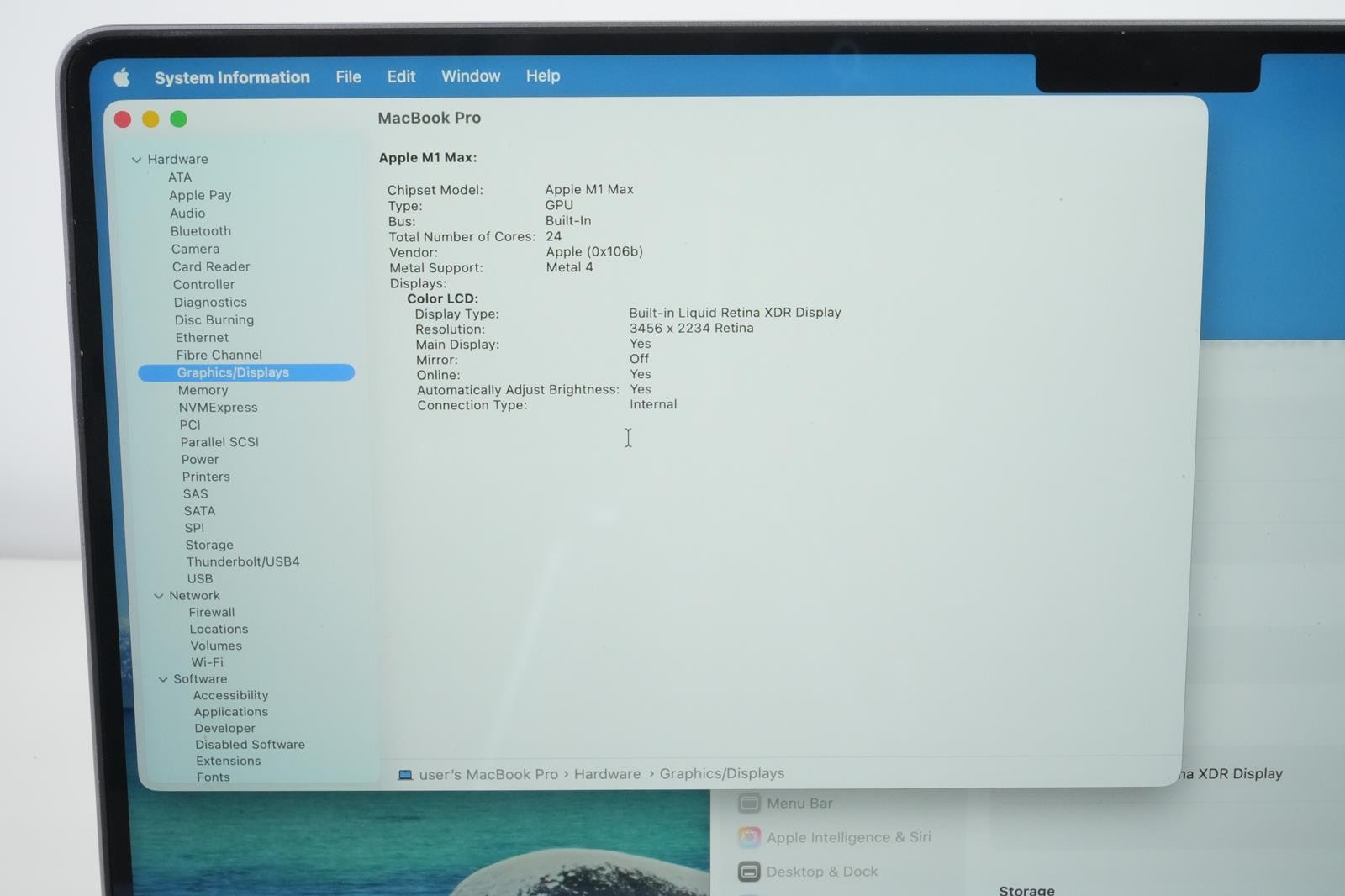
Task: Select PCI in the sidebar
Action: point(190,425)
